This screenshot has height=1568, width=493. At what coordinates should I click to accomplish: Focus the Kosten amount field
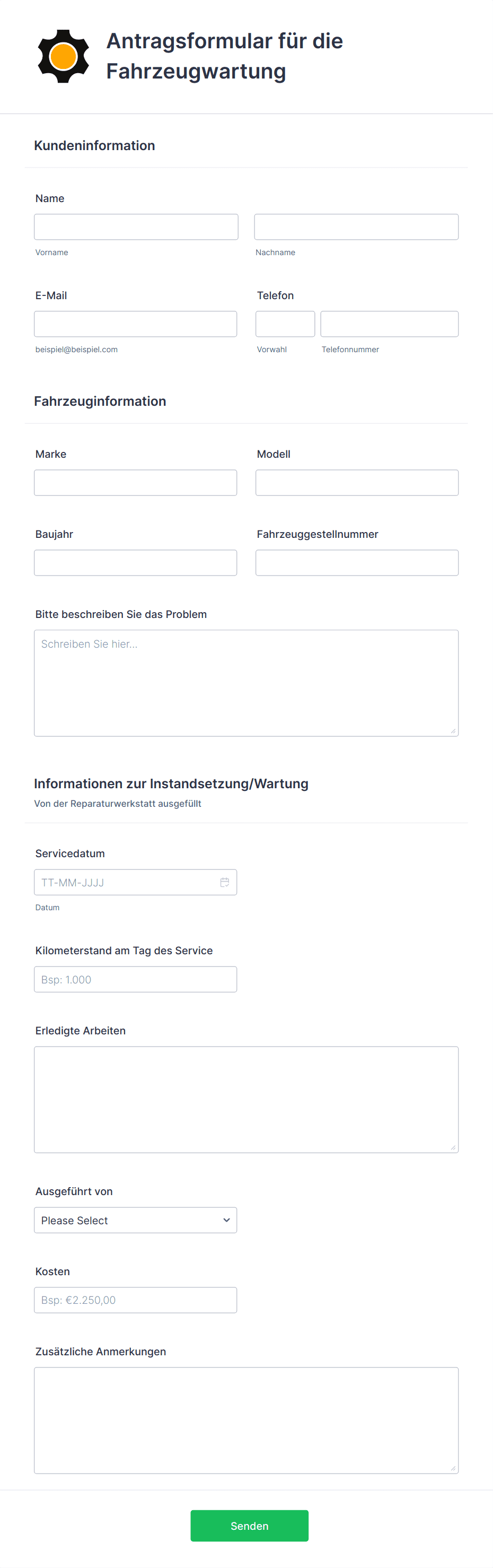(x=135, y=1300)
